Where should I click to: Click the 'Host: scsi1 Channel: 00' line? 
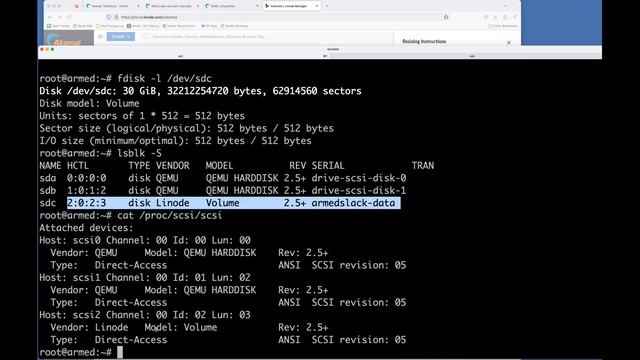145,278
